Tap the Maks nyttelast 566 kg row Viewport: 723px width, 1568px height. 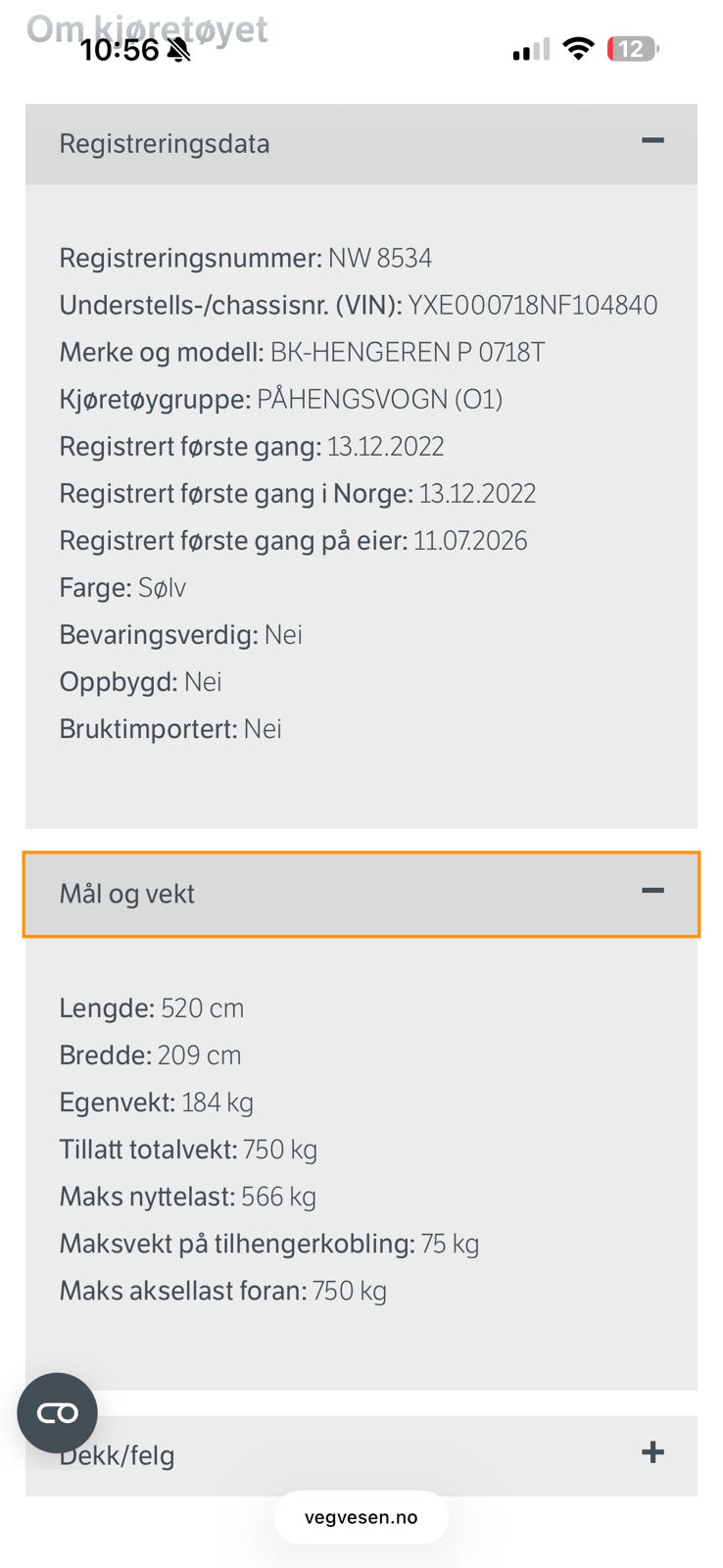point(188,1197)
